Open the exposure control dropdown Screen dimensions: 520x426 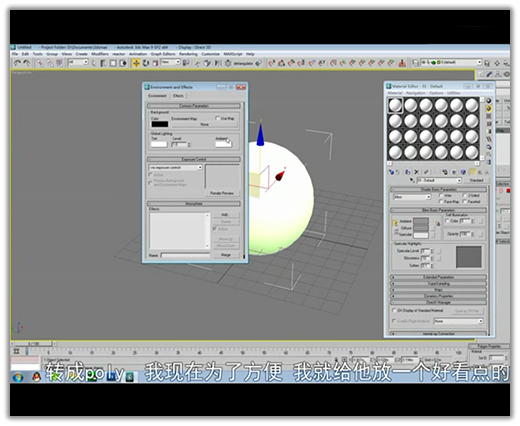(x=176, y=167)
